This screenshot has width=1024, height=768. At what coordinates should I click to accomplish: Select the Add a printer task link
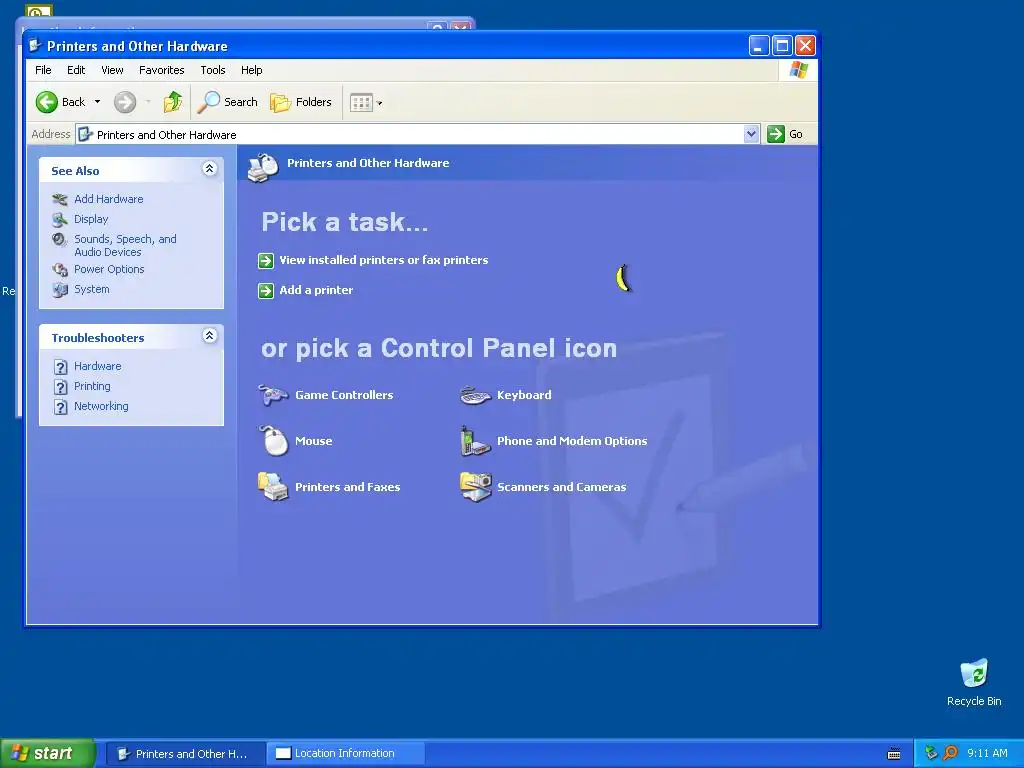click(316, 290)
